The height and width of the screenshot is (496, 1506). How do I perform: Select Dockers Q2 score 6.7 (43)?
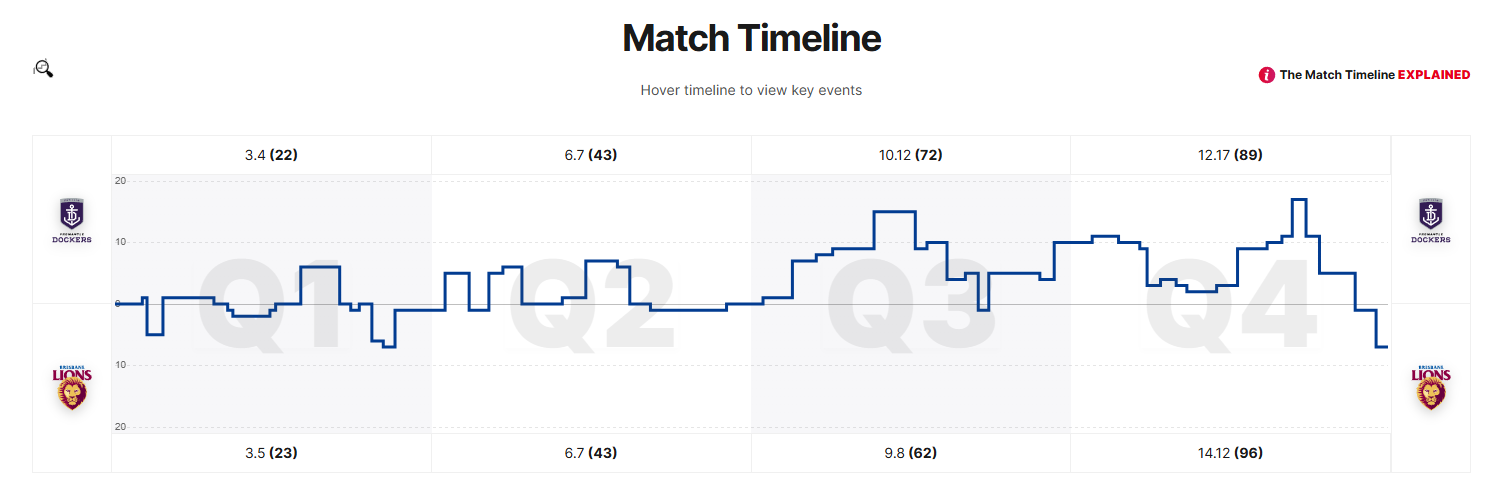(x=591, y=155)
